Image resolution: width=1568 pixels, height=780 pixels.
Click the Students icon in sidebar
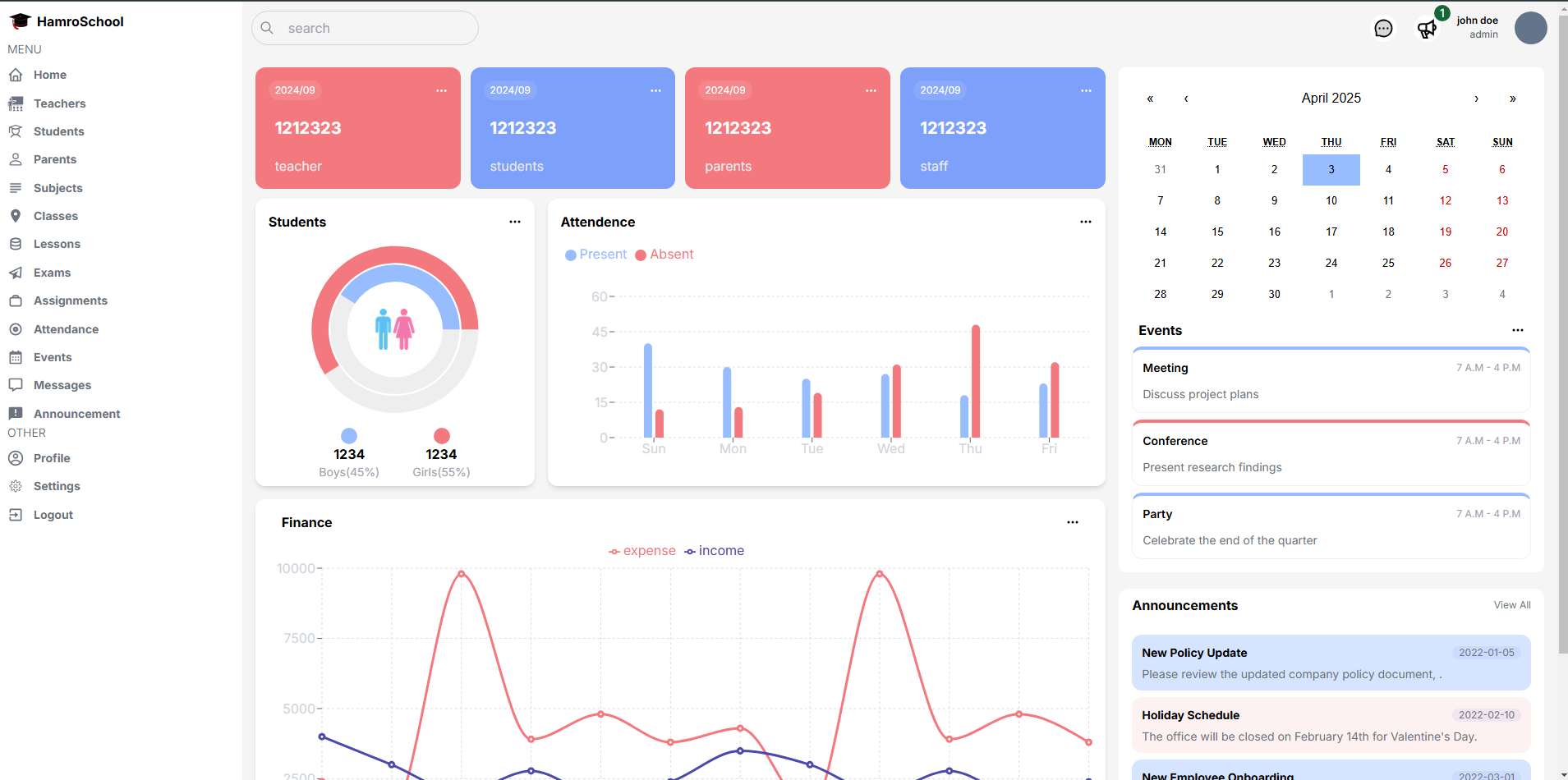coord(16,131)
